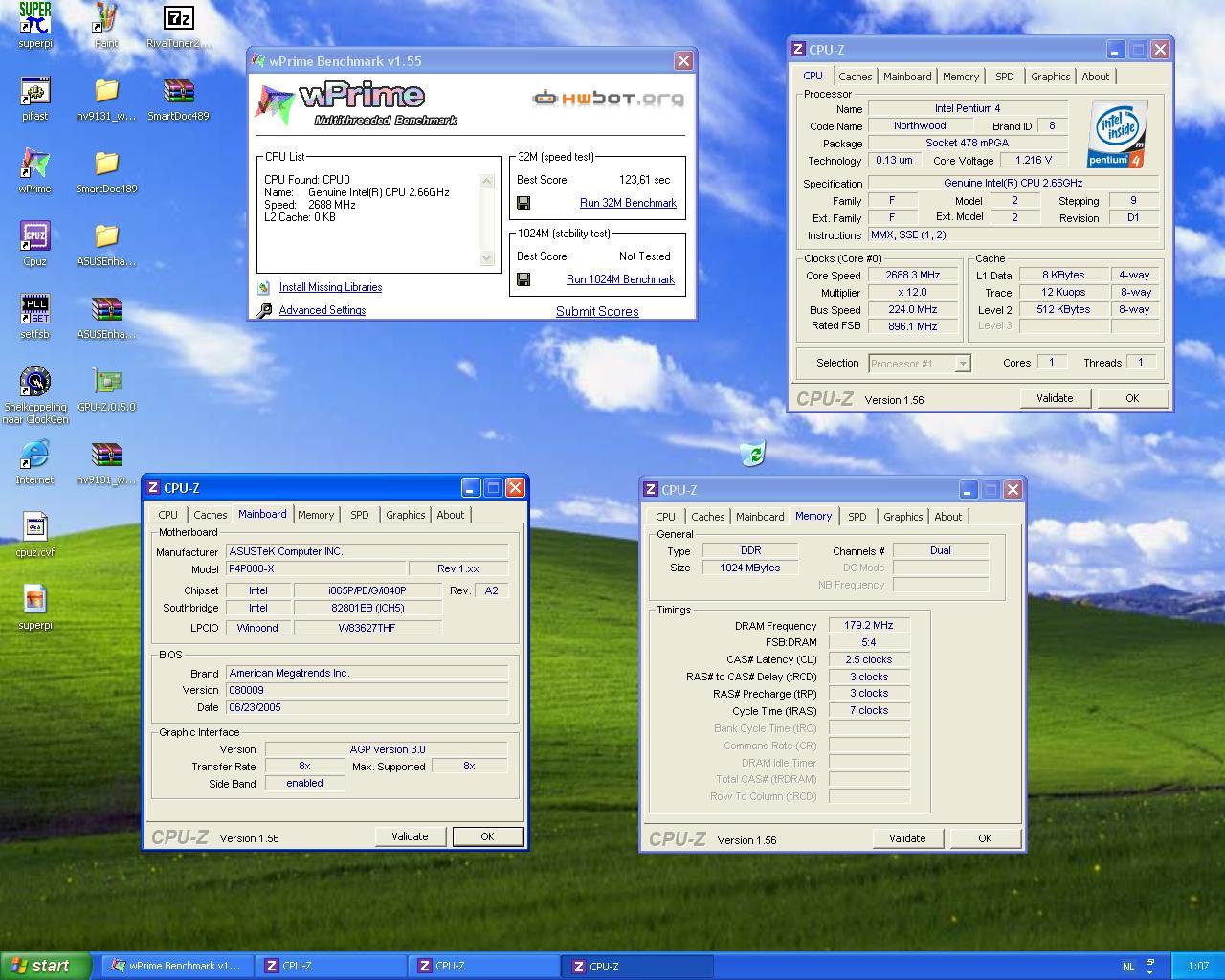Open Memory tab in the Mainboard CPU-Z window

(316, 515)
